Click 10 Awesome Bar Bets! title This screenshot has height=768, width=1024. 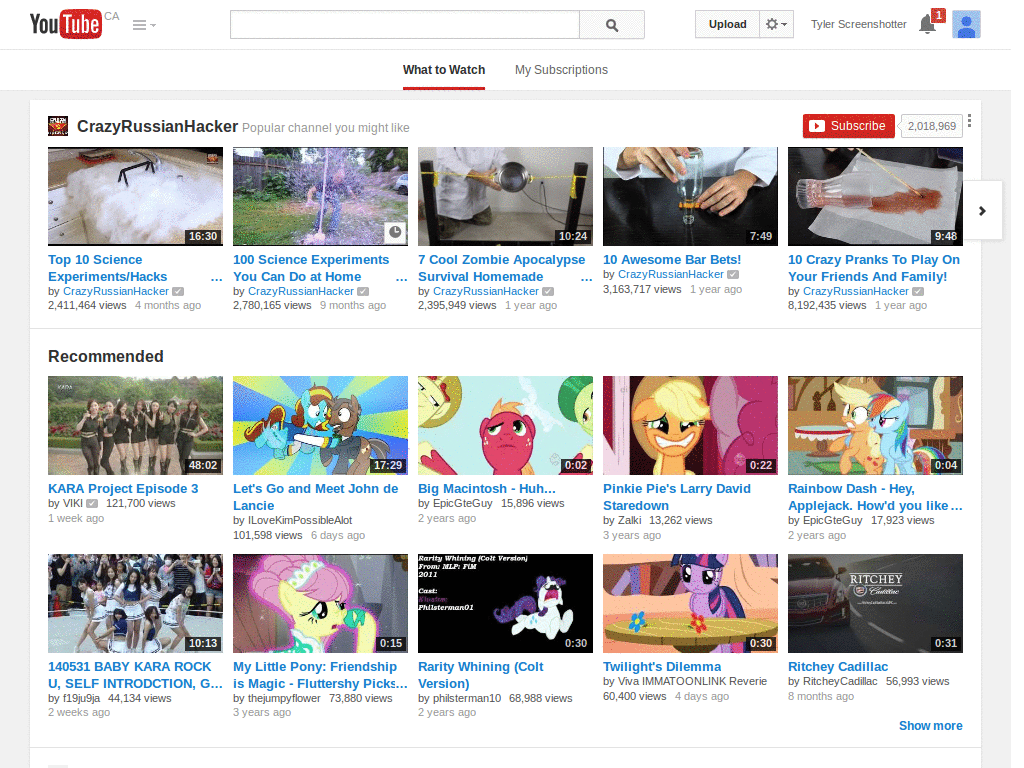672,259
